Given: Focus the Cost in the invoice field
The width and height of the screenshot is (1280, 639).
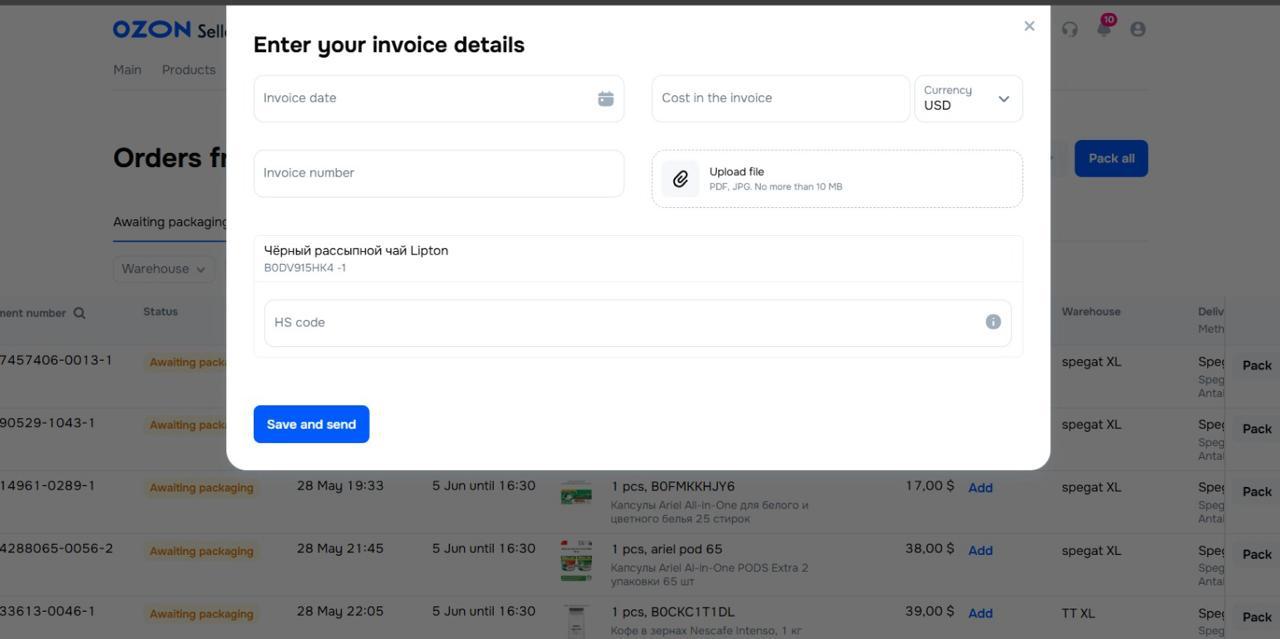Looking at the screenshot, I should (781, 98).
